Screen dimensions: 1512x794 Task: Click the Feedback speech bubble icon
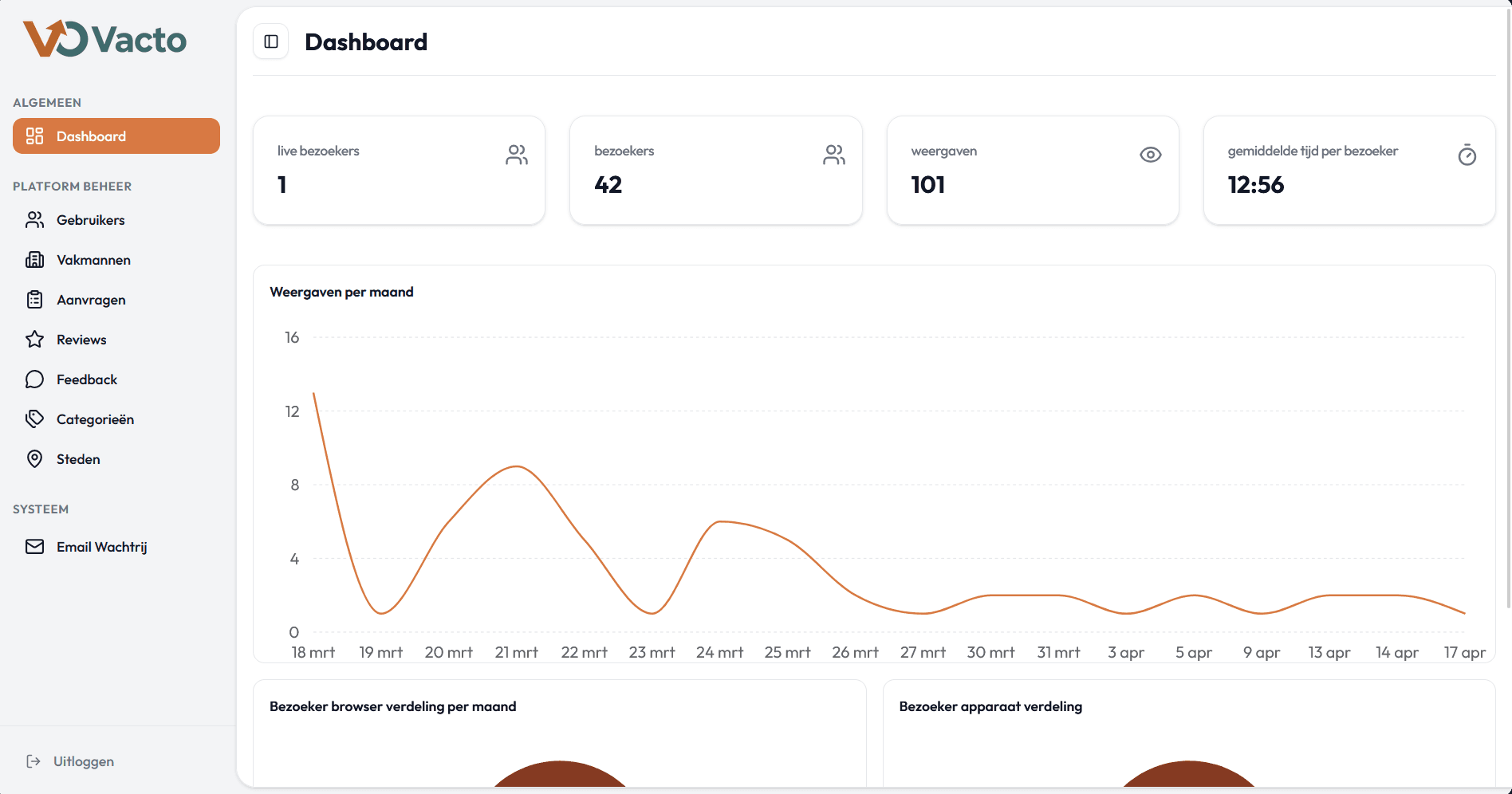pyautogui.click(x=34, y=379)
